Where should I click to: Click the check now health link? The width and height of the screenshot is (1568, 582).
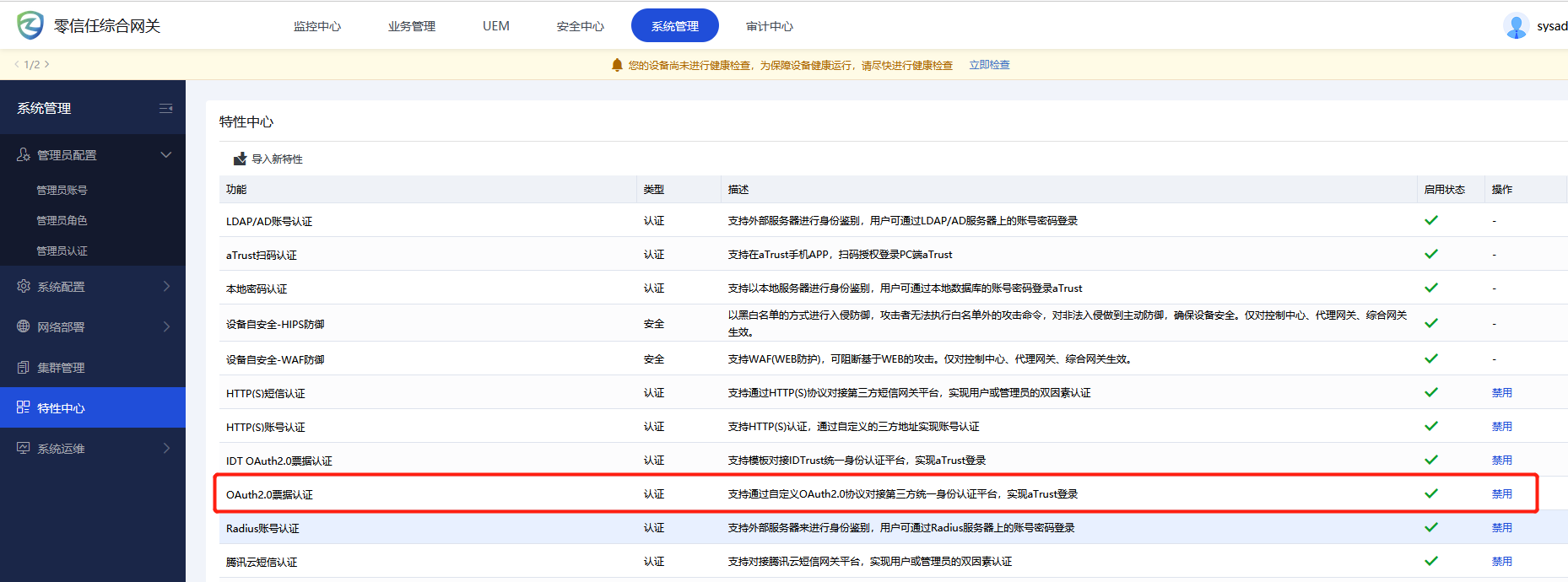(x=989, y=65)
